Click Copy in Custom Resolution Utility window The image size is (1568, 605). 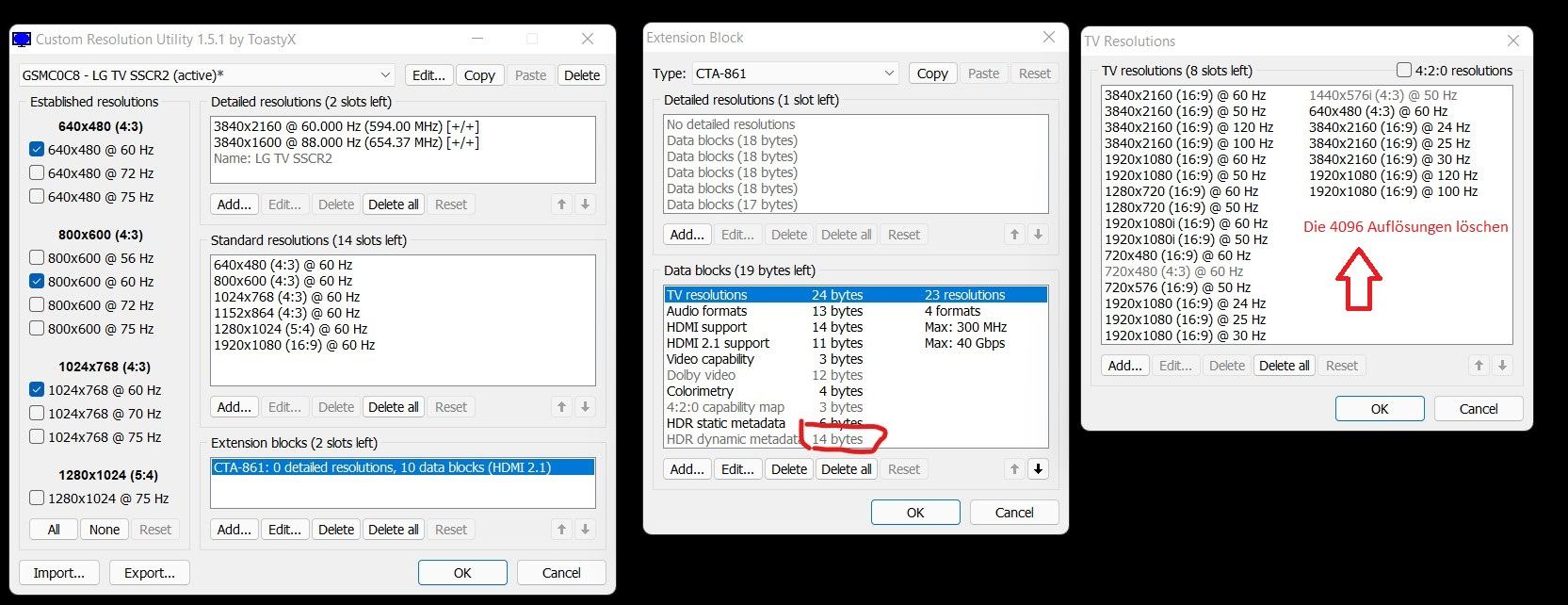479,75
